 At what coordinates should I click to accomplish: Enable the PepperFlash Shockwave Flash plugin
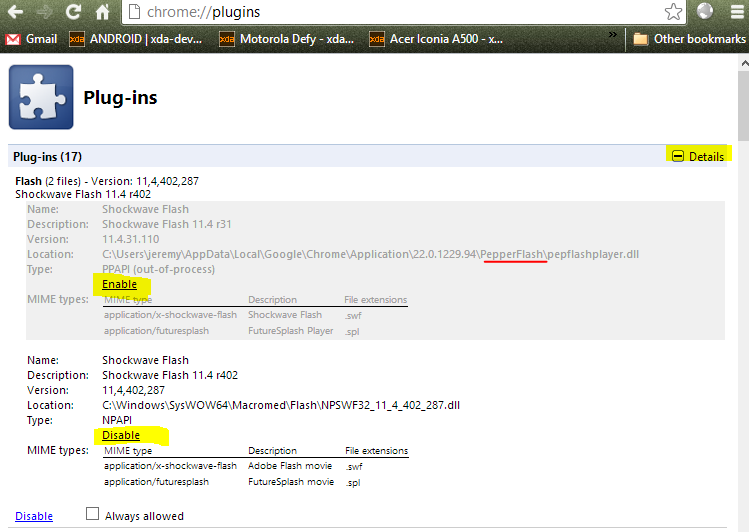pyautogui.click(x=119, y=284)
